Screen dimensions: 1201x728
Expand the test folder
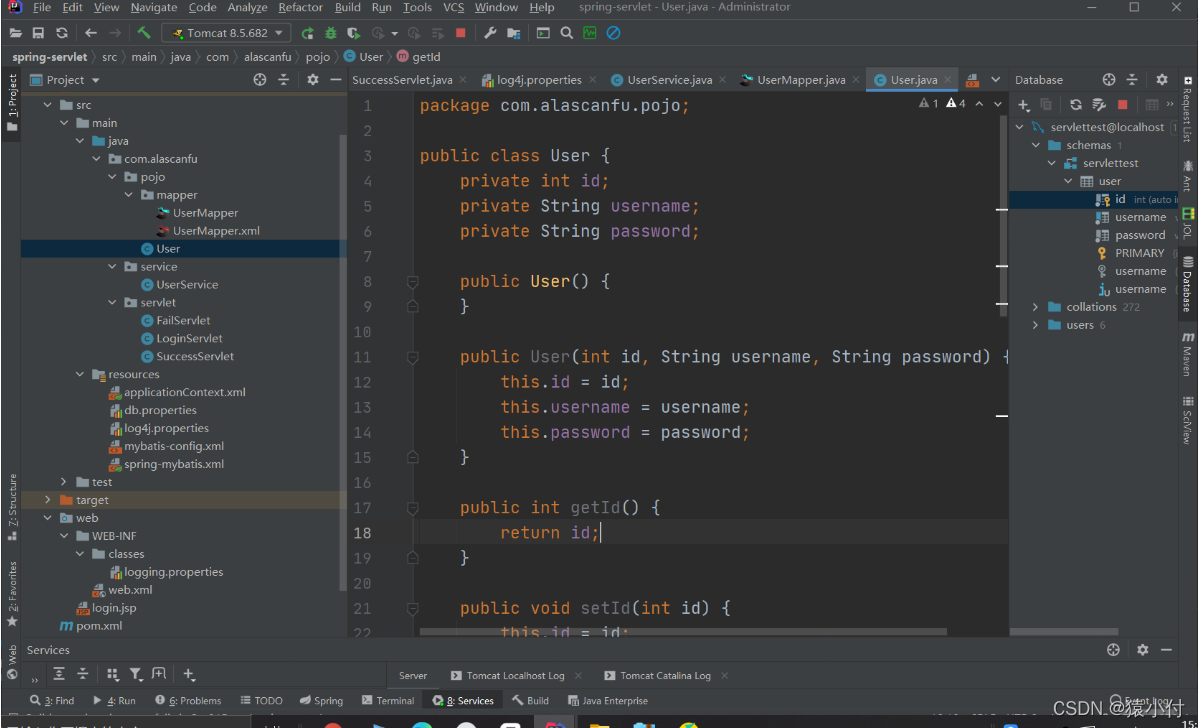[65, 482]
